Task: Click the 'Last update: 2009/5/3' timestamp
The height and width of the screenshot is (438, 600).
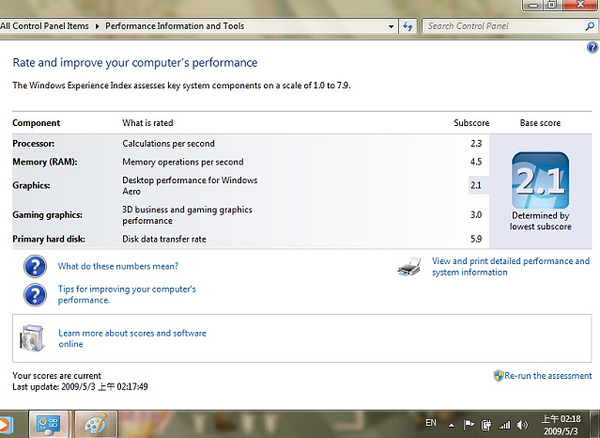Action: 80,387
